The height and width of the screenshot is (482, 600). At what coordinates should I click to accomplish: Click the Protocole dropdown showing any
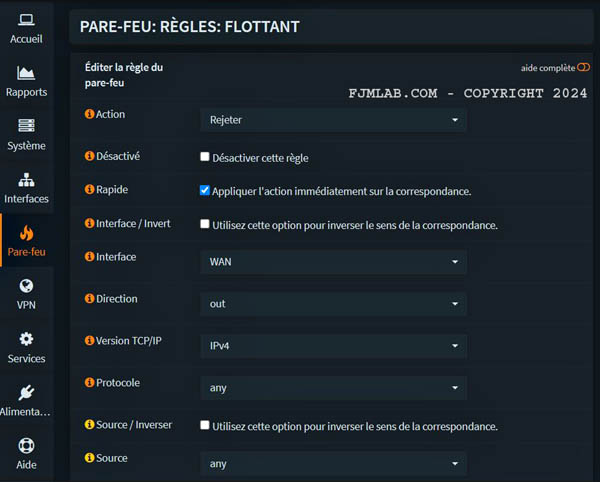tap(333, 387)
